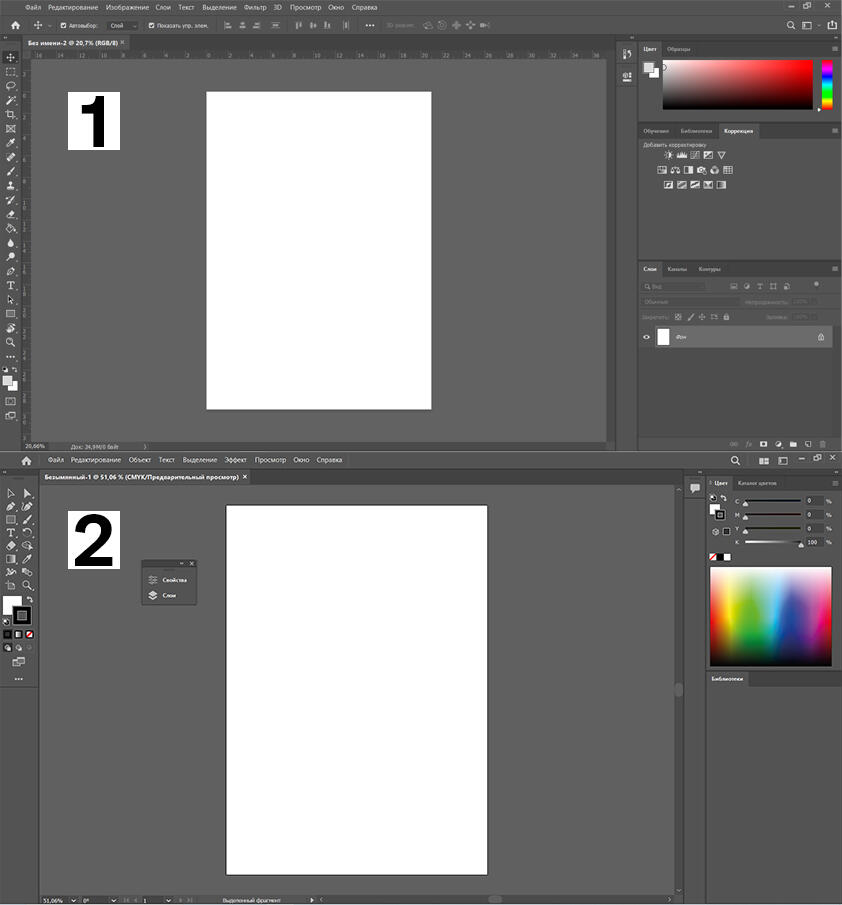Open the Illustrator zoom level dropdown

point(73,900)
